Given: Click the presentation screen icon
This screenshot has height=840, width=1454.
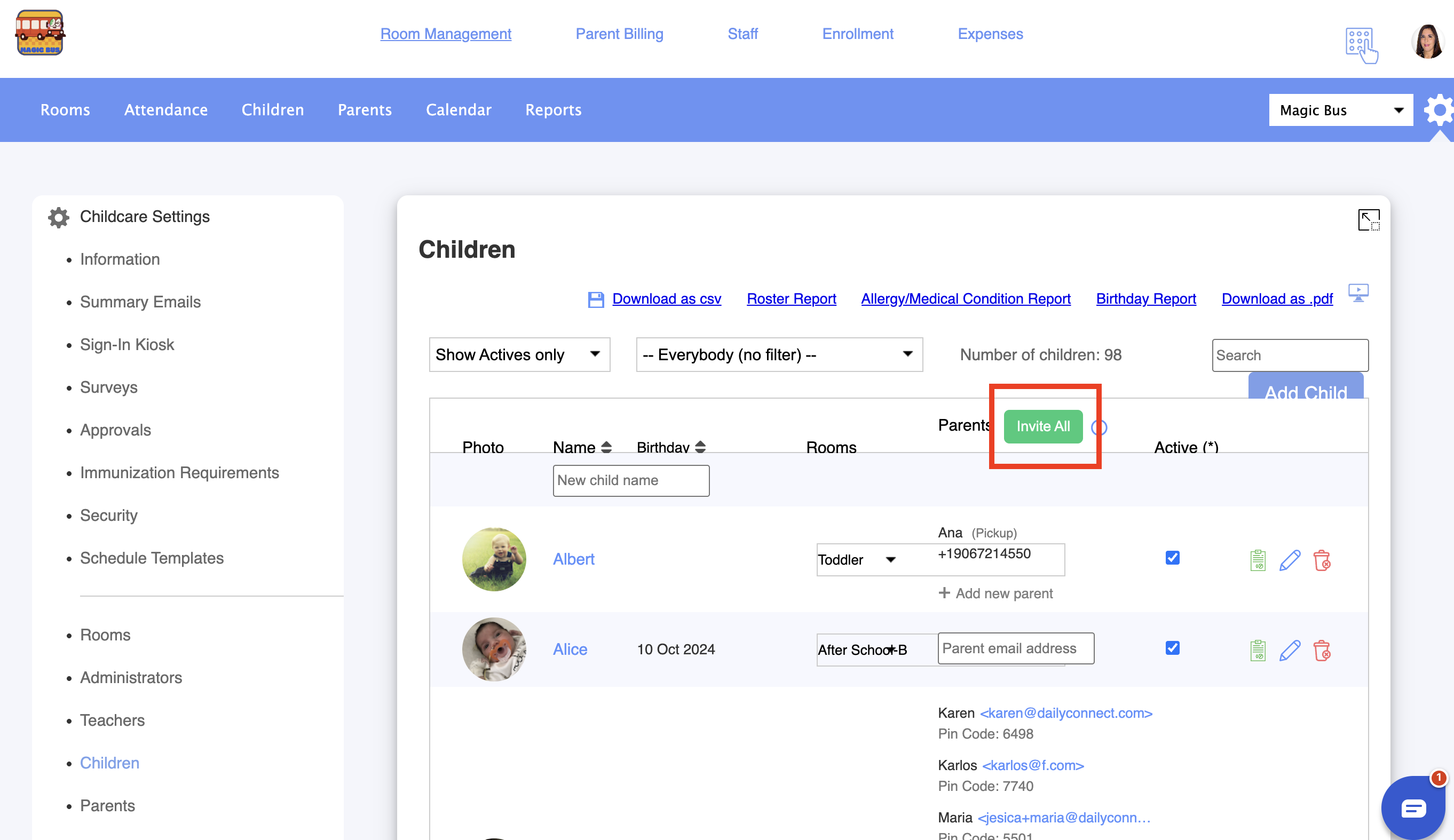Looking at the screenshot, I should (1358, 293).
